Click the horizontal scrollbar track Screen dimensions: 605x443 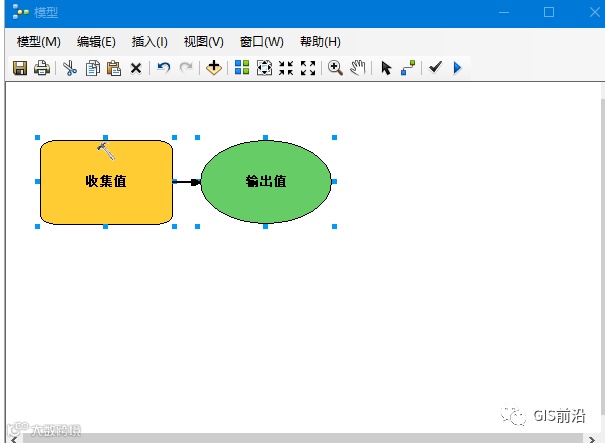pyautogui.click(x=303, y=439)
